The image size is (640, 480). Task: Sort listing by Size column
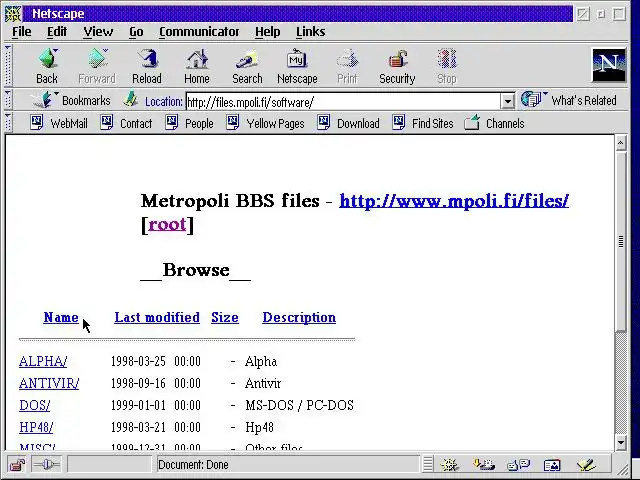pos(225,317)
